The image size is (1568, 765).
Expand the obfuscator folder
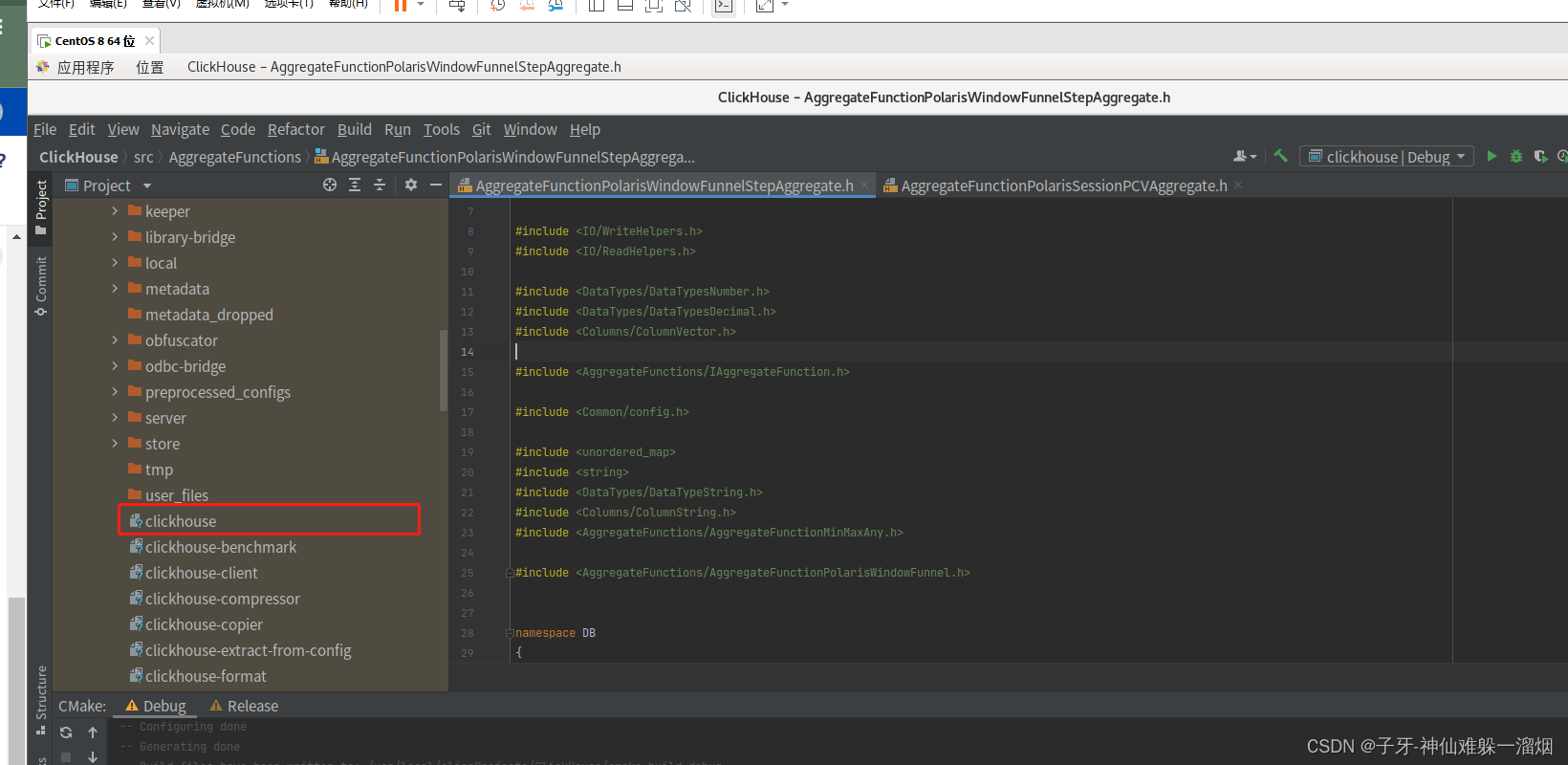tap(115, 339)
